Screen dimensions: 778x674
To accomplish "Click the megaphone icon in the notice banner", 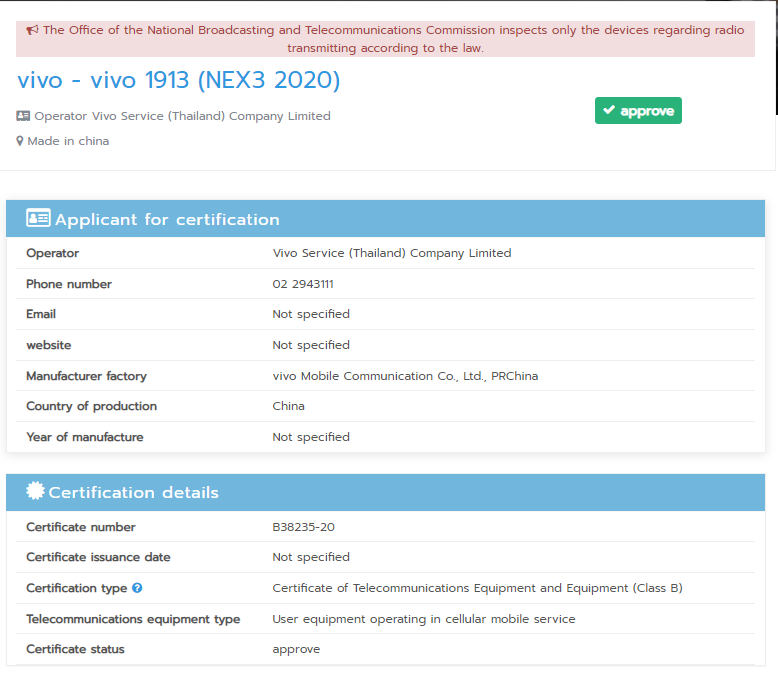I will pos(32,30).
